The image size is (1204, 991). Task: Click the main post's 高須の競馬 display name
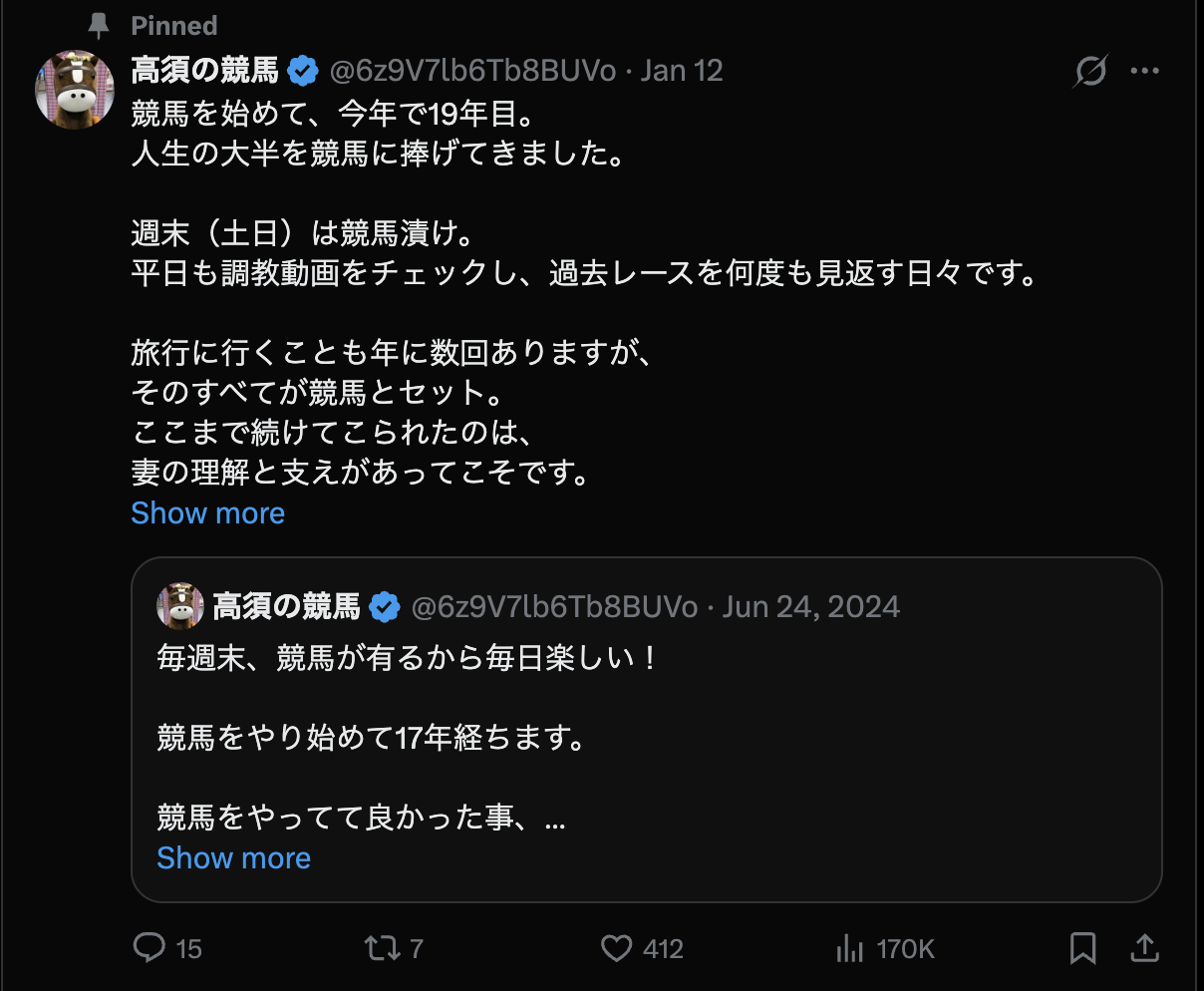coord(205,71)
